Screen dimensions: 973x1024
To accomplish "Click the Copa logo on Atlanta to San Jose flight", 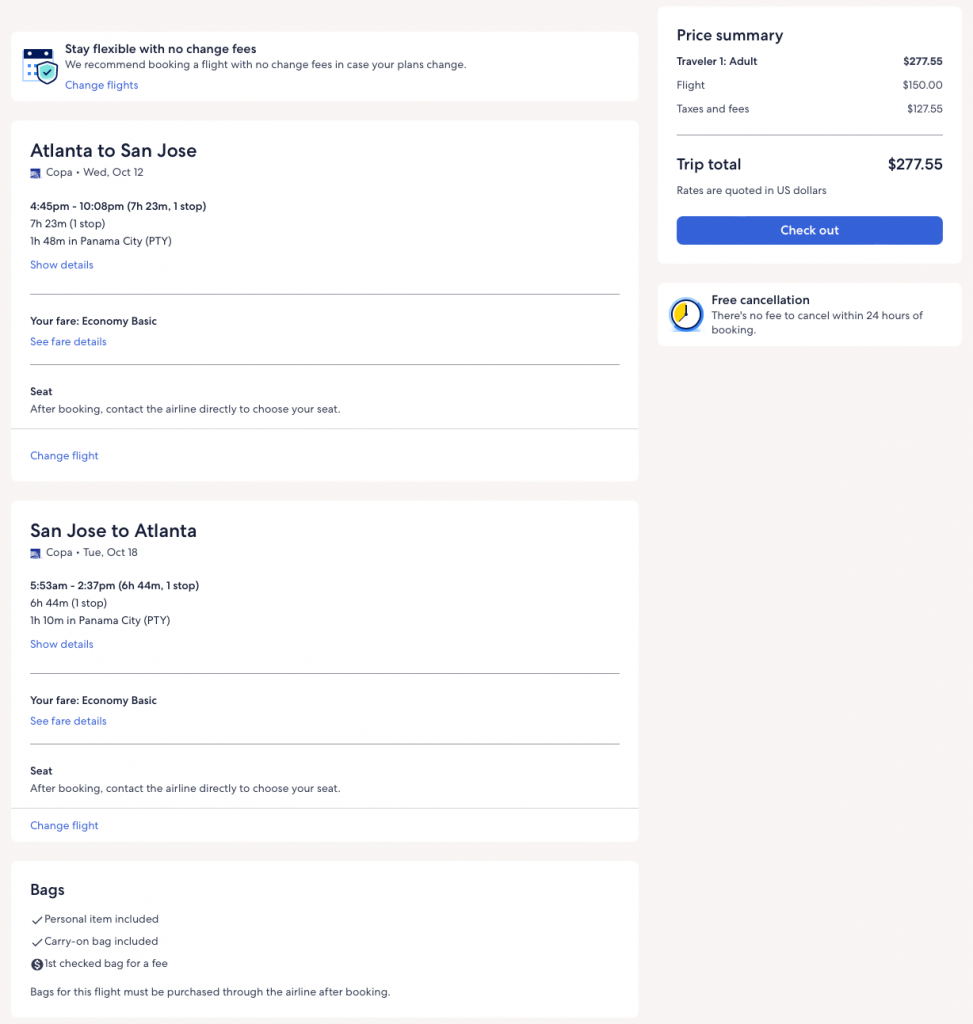I will (x=36, y=173).
